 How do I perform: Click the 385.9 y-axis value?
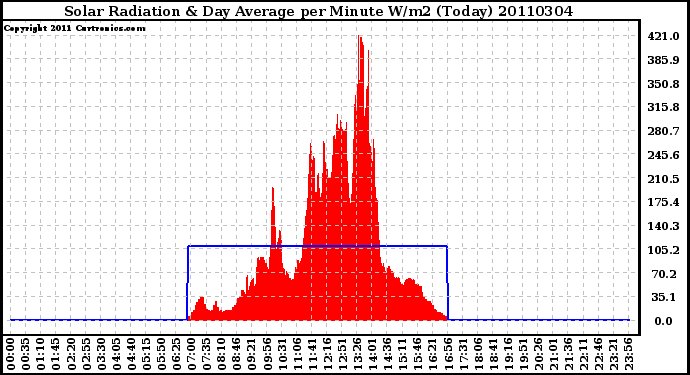pyautogui.click(x=663, y=60)
